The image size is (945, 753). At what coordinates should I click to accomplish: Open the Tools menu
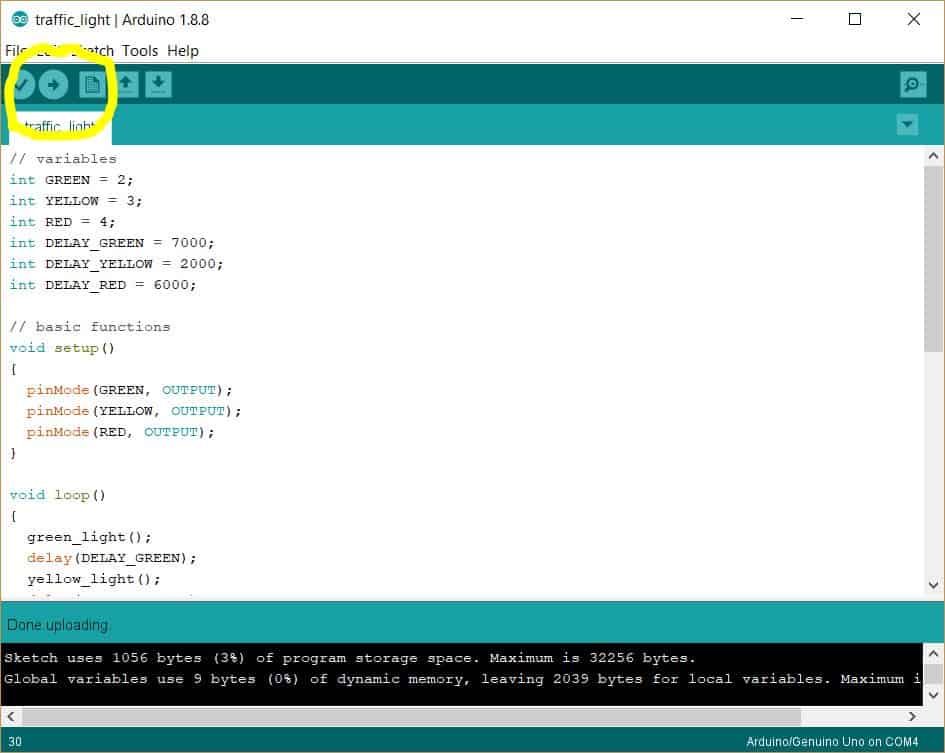pyautogui.click(x=140, y=50)
